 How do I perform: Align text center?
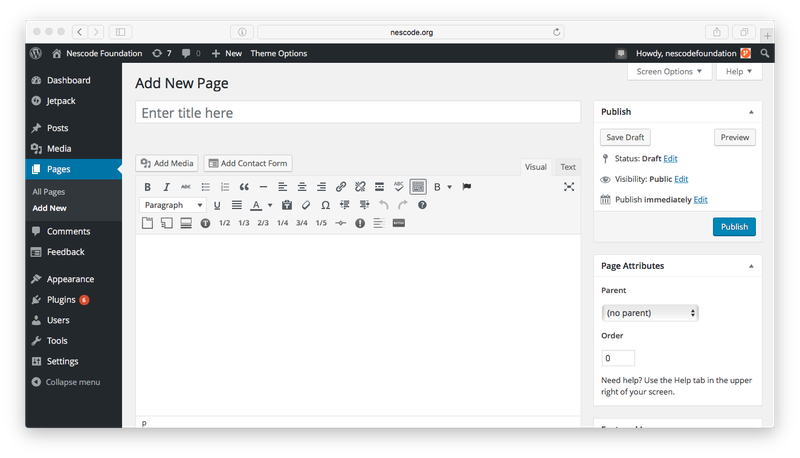click(302, 187)
